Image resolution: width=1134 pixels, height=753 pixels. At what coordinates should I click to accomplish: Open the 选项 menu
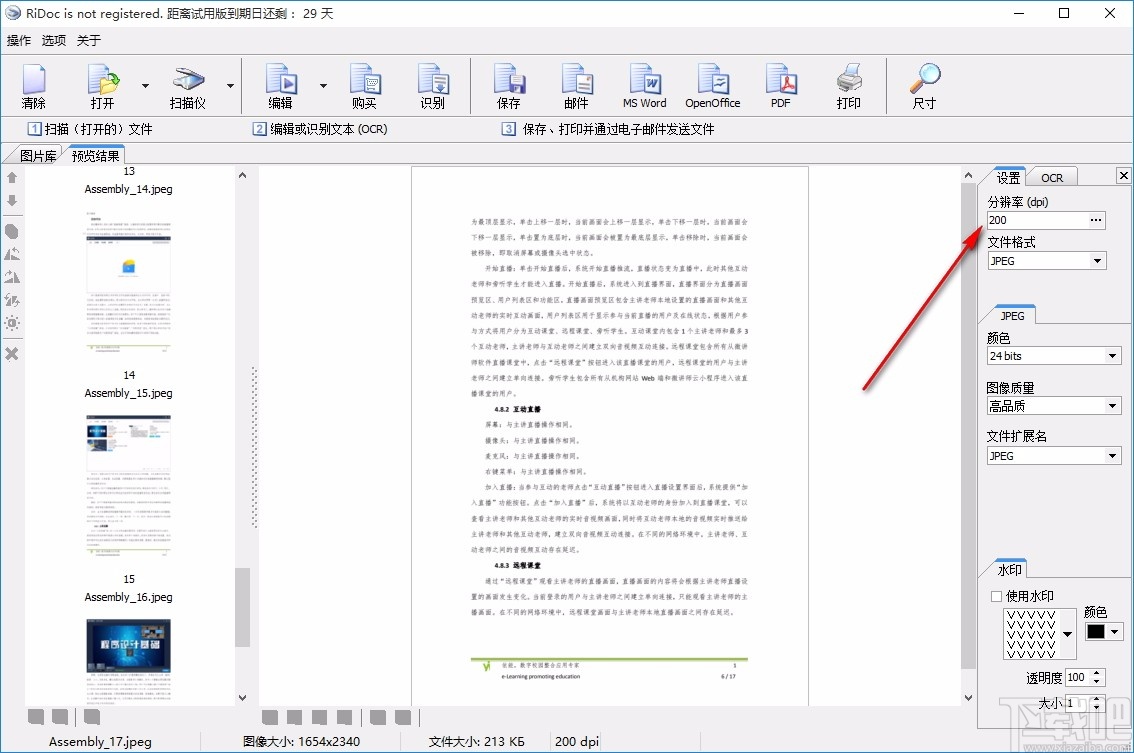[x=54, y=41]
